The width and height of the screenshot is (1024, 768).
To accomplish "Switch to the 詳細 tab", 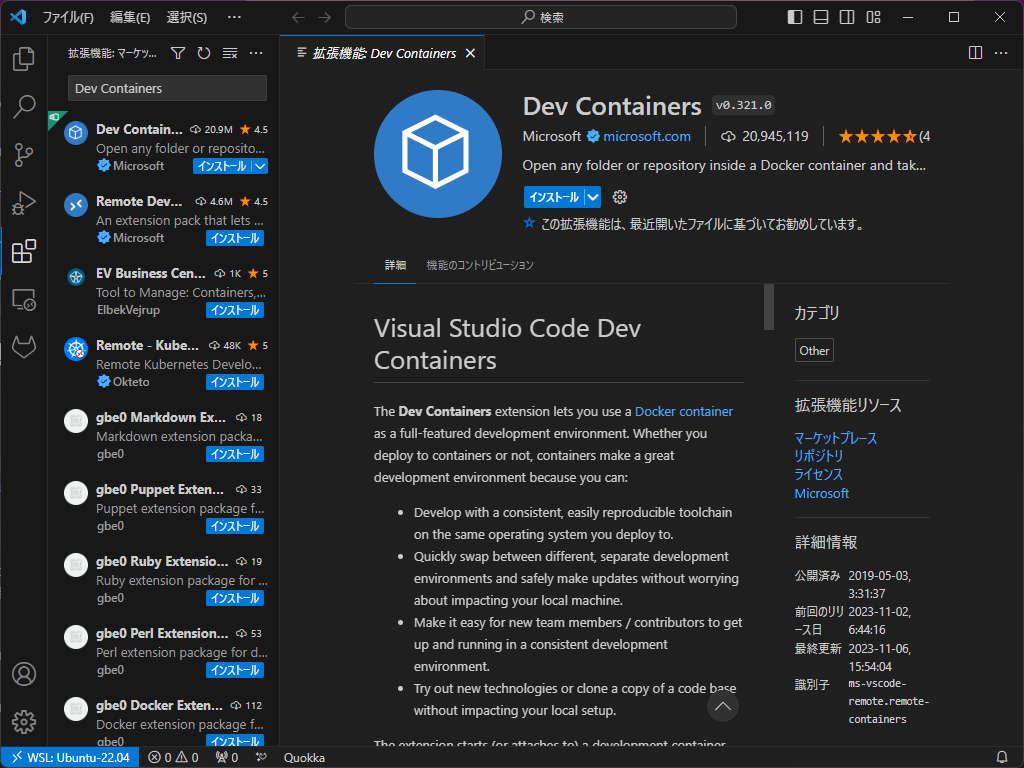I will [x=395, y=264].
